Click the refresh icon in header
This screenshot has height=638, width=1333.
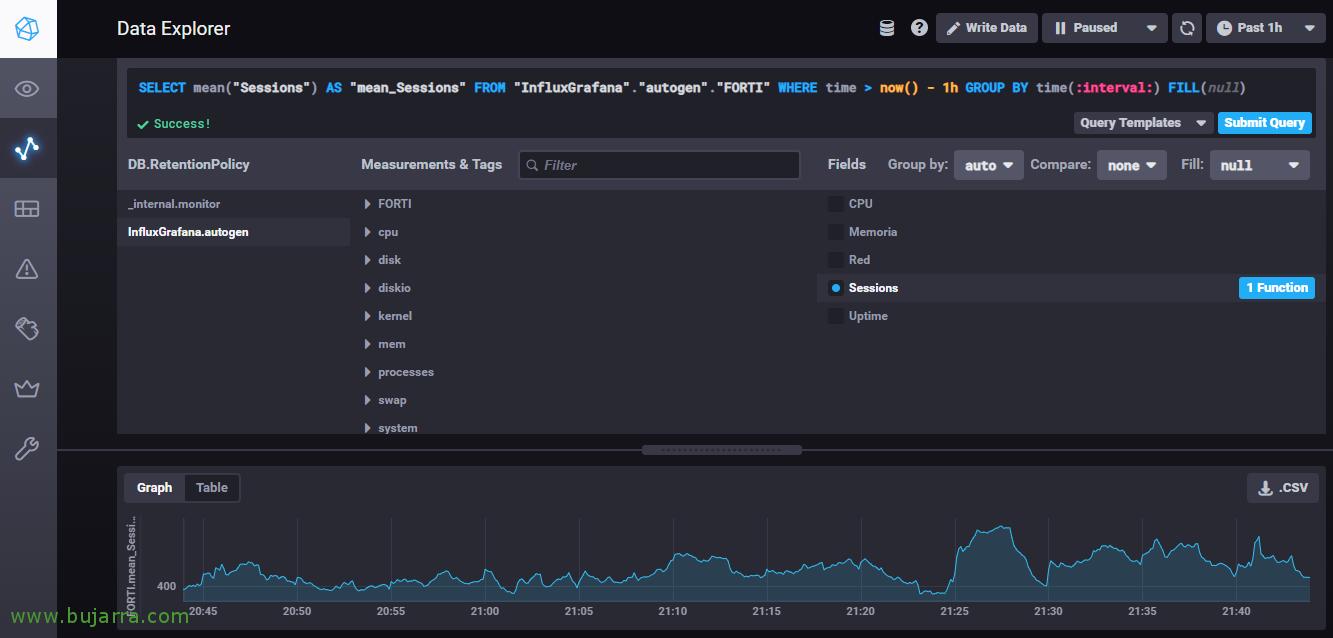coord(1187,28)
